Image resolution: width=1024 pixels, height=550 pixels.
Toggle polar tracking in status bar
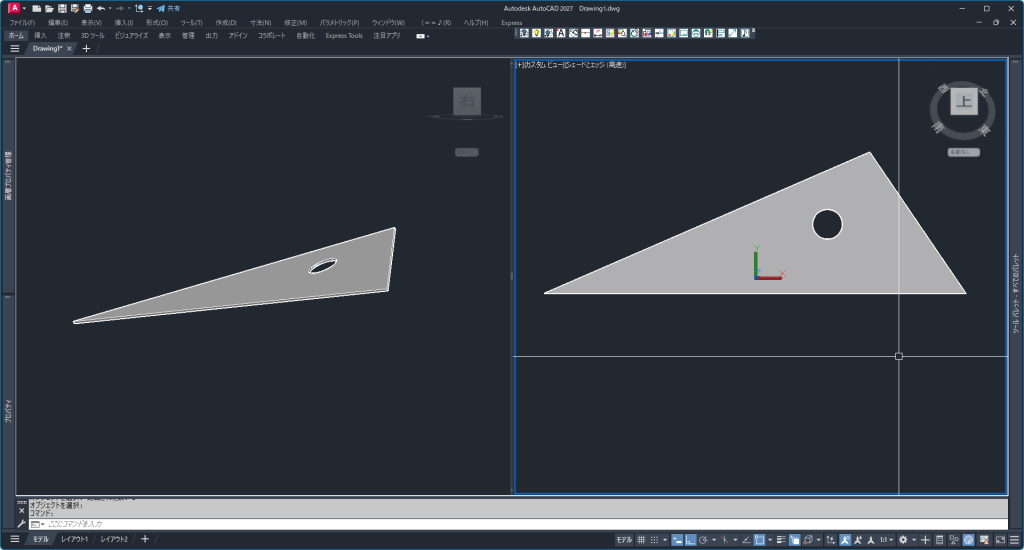(704, 540)
